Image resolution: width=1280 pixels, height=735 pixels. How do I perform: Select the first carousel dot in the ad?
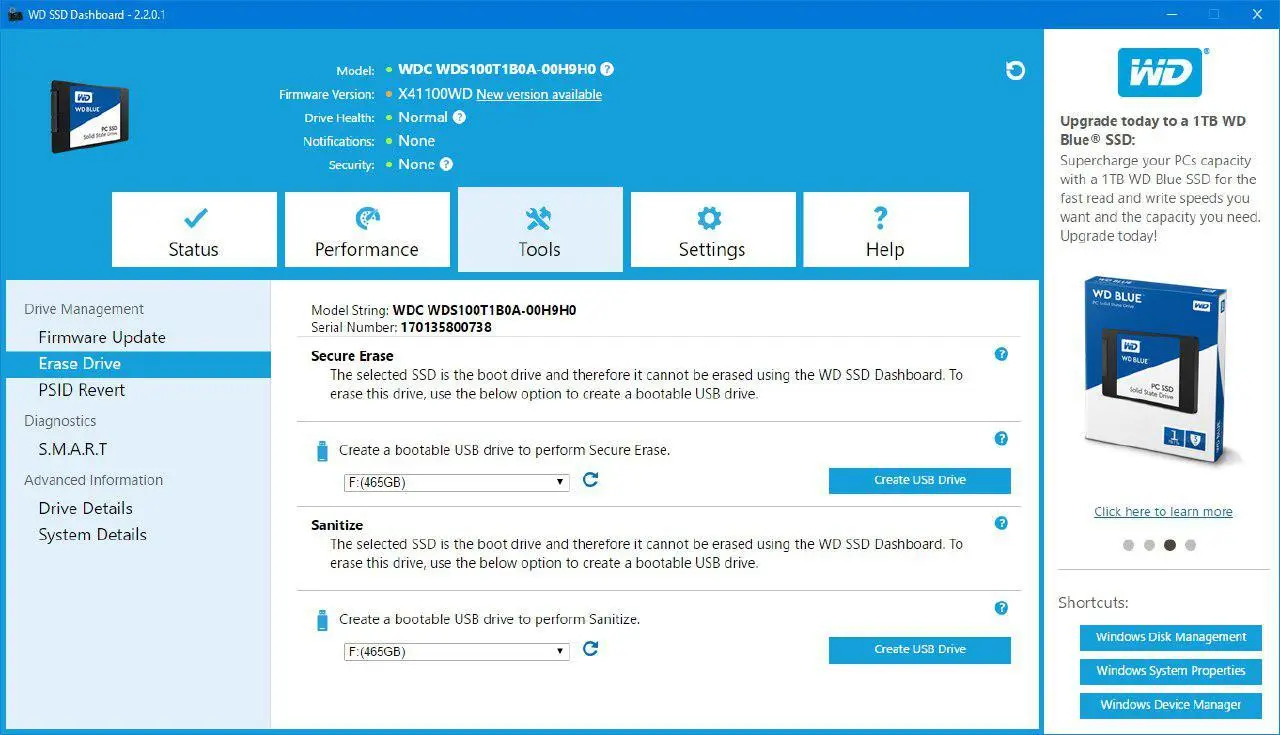1129,545
